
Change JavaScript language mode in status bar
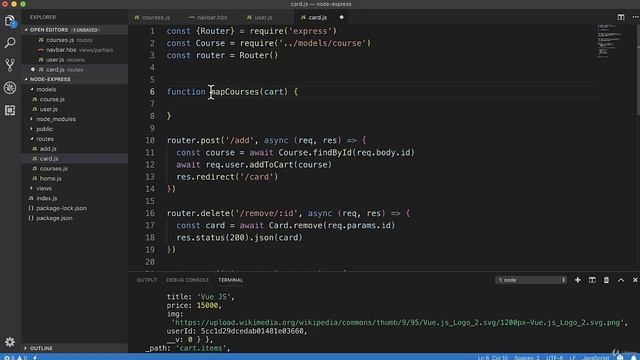[x=596, y=358]
